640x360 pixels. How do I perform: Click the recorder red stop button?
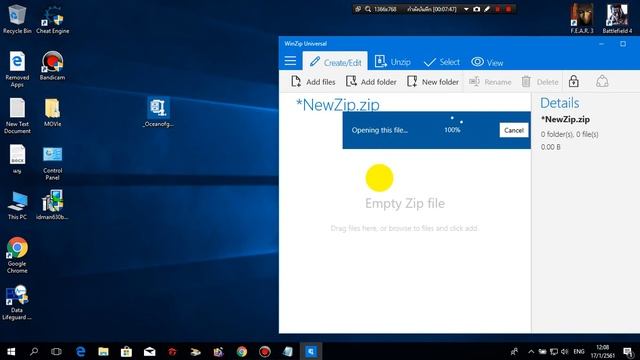coord(508,9)
